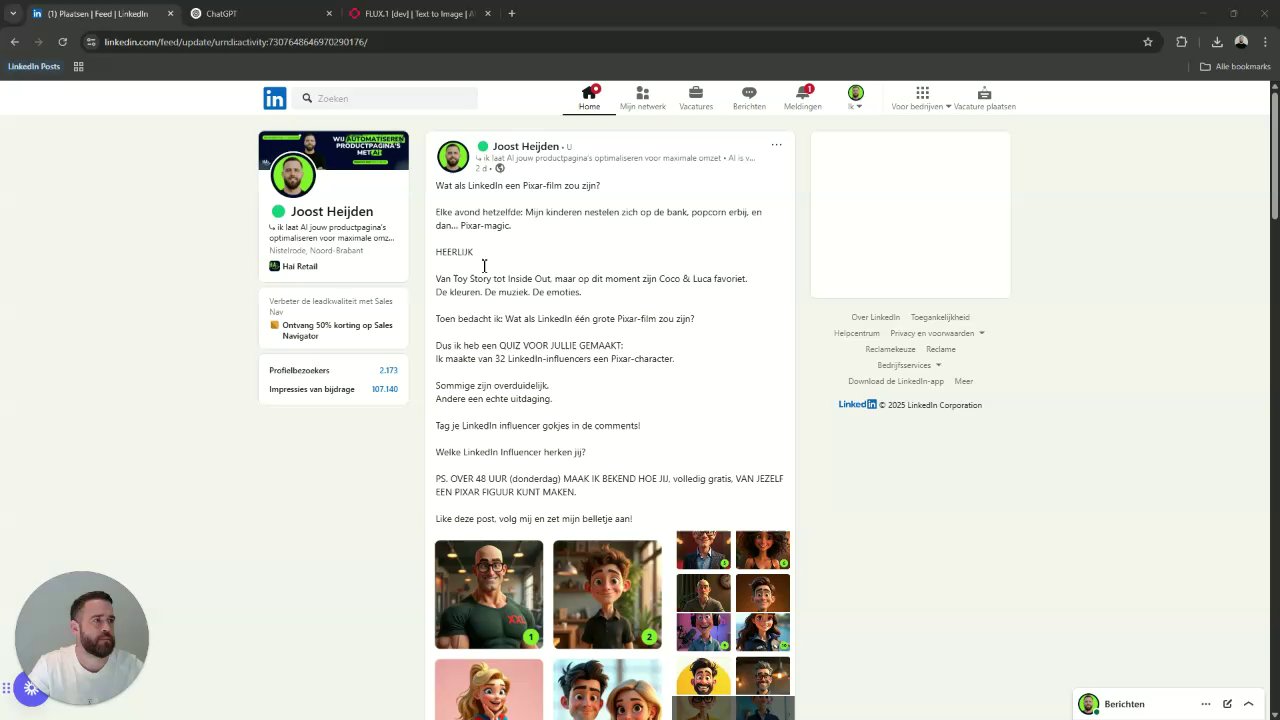The image size is (1280, 720).
Task: Click the messaging bar profile avatar
Action: (1089, 704)
